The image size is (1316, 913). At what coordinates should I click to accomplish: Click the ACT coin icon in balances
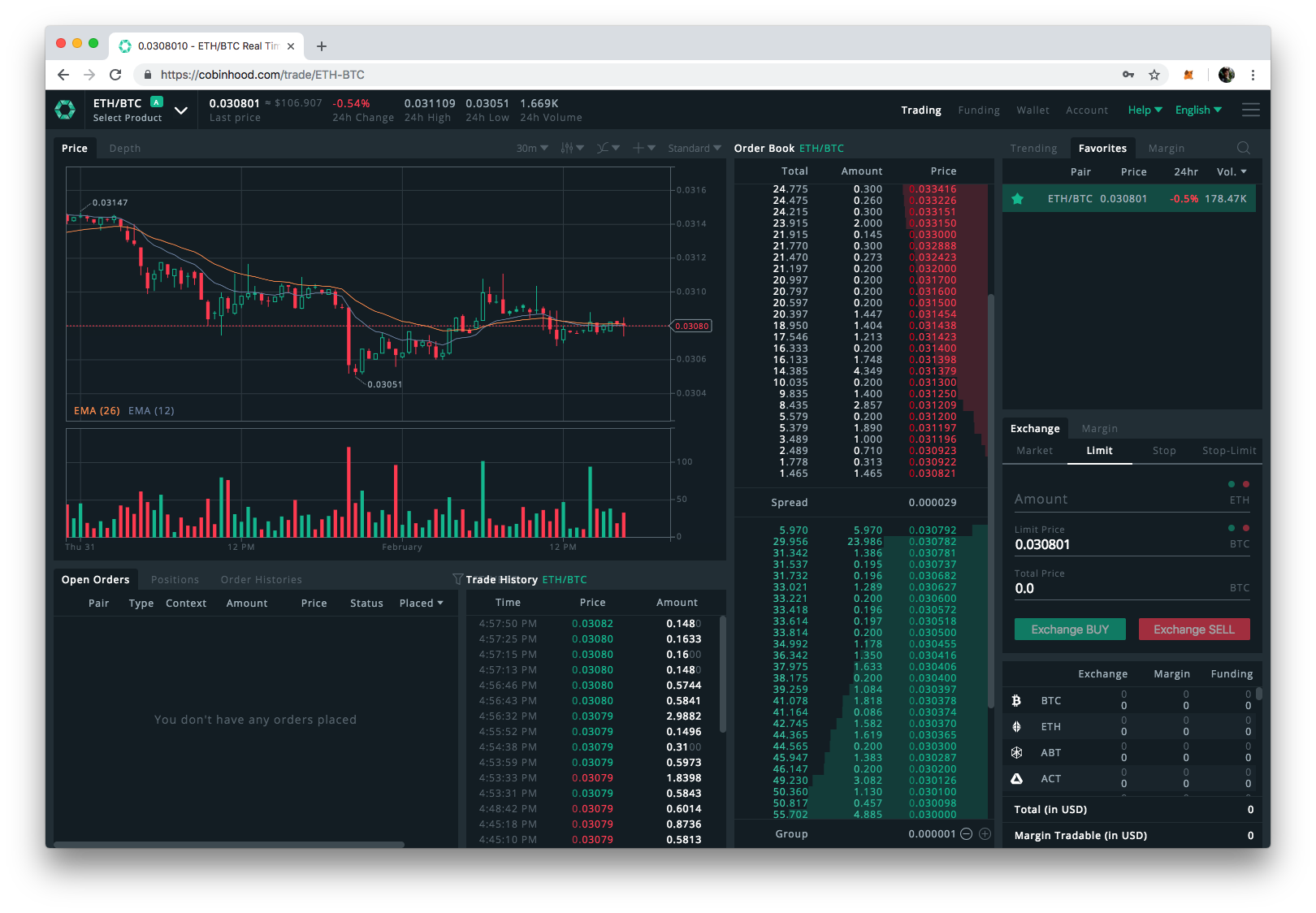coord(1016,778)
